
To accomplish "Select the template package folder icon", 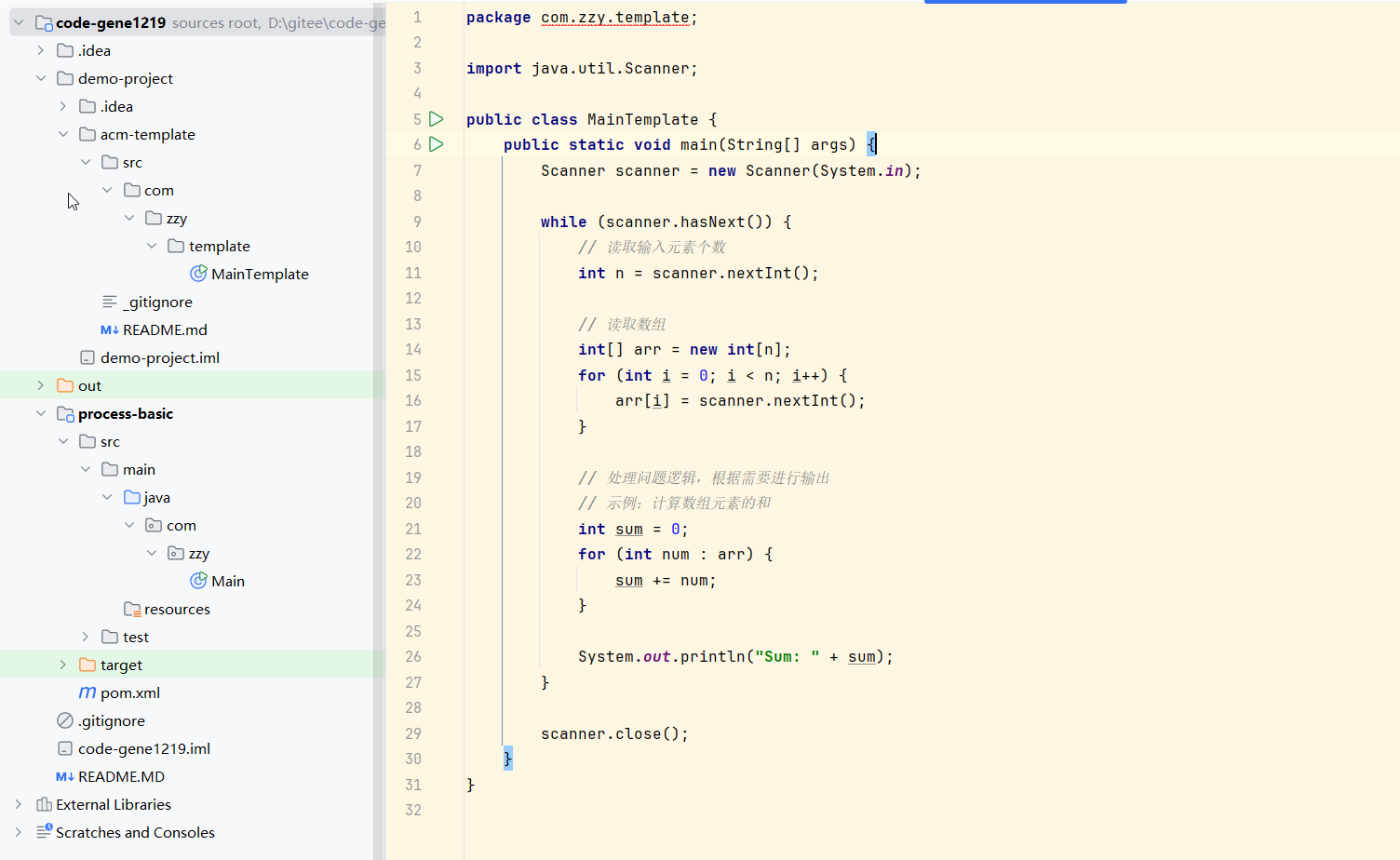I will pos(176,246).
